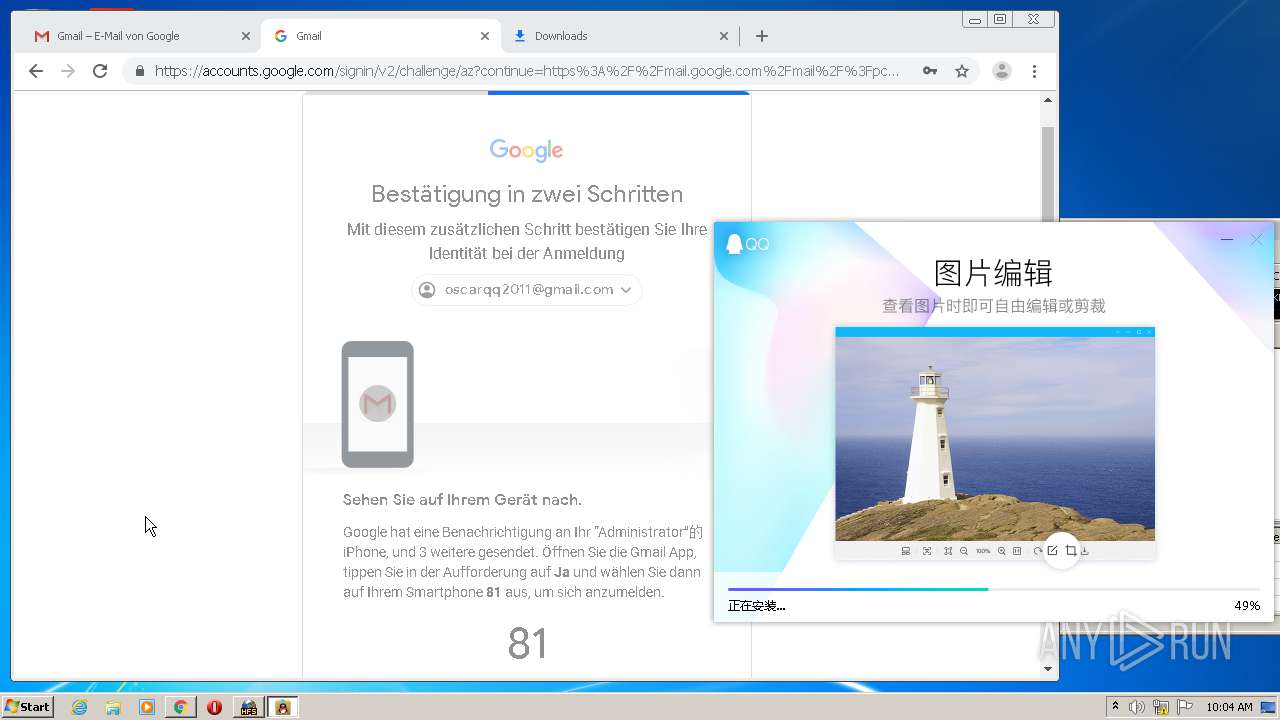Click the lighthouse preview image
Viewport: 1280px width, 720px height.
point(995,439)
